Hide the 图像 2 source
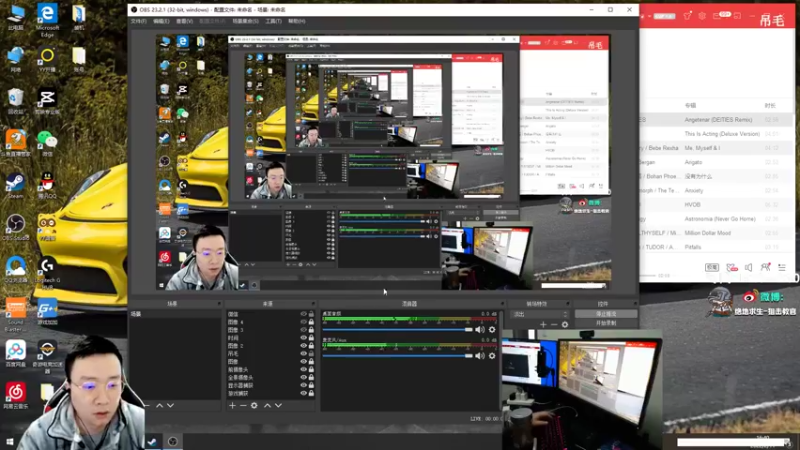Viewport: 800px width, 450px height. tap(304, 346)
